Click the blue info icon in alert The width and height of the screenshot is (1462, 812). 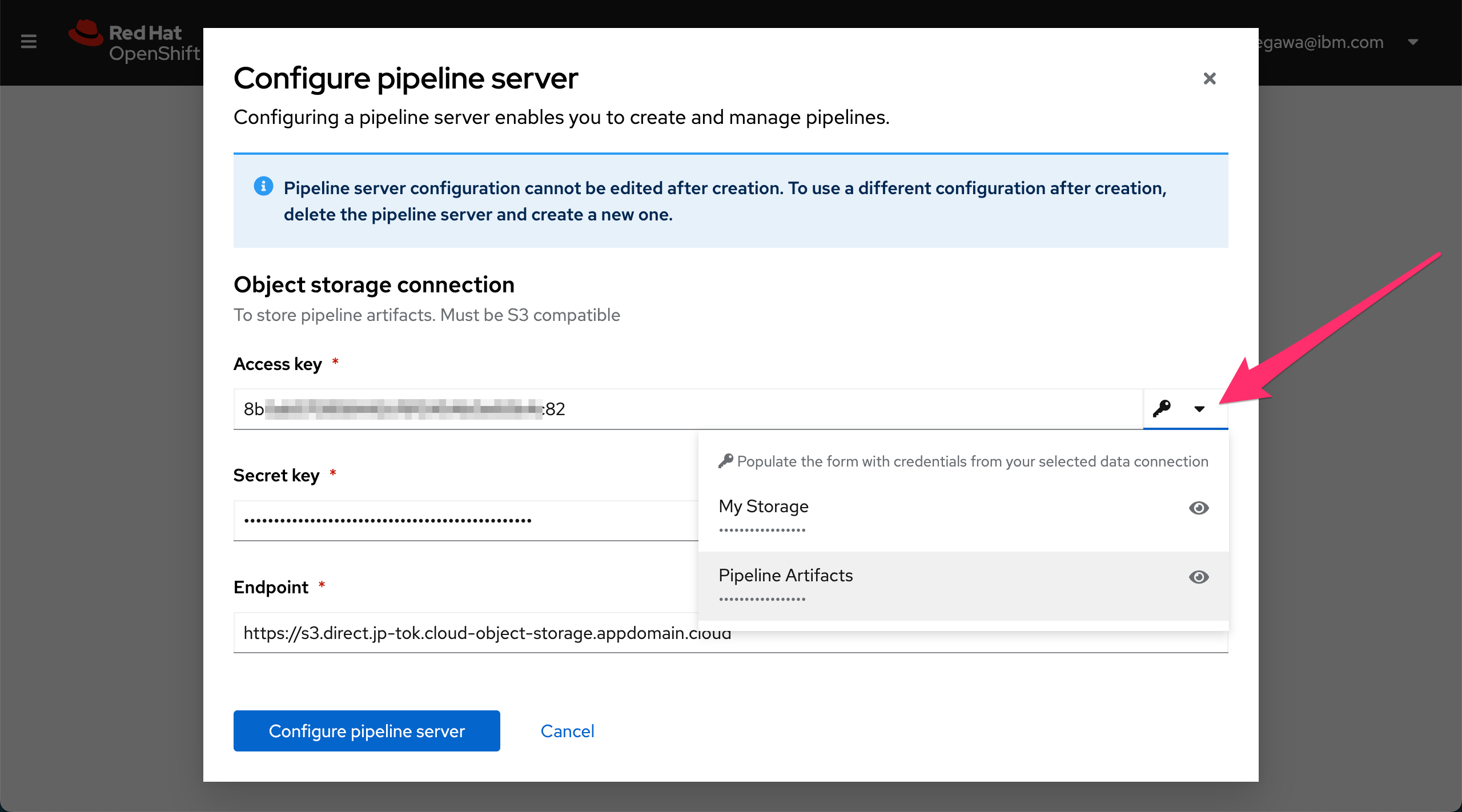click(263, 186)
